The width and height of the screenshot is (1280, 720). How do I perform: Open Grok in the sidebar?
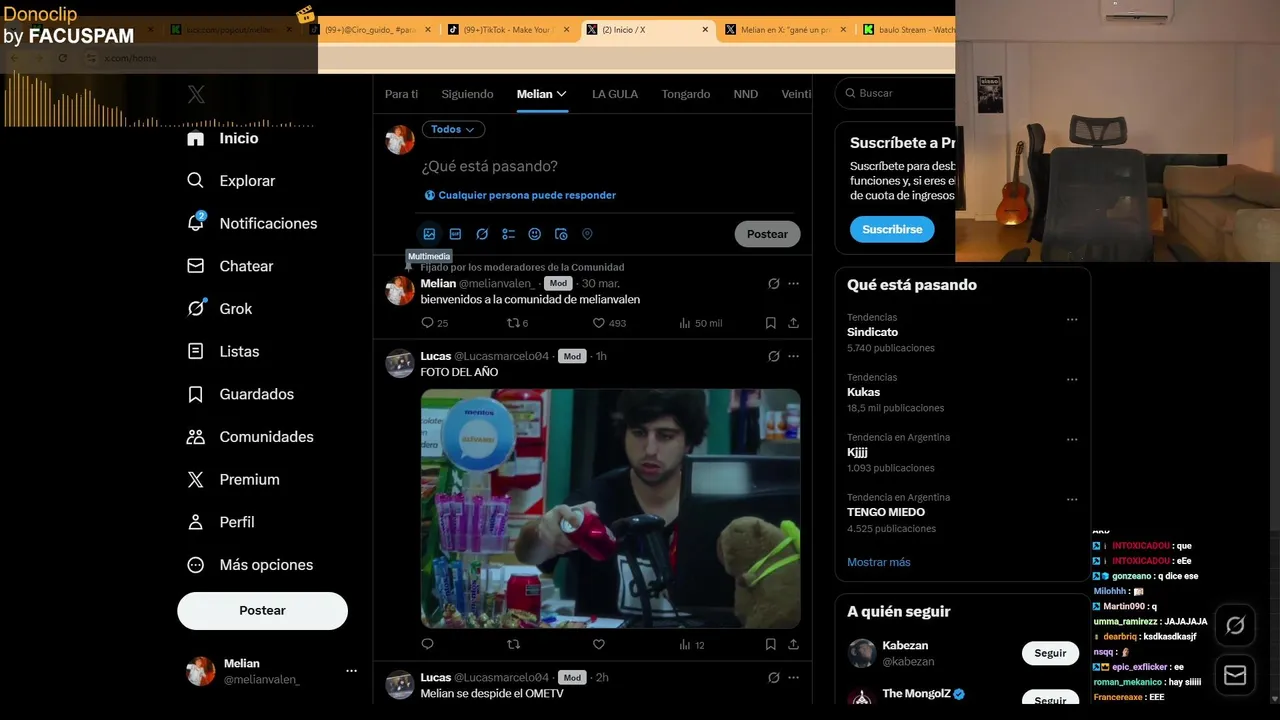point(220,309)
